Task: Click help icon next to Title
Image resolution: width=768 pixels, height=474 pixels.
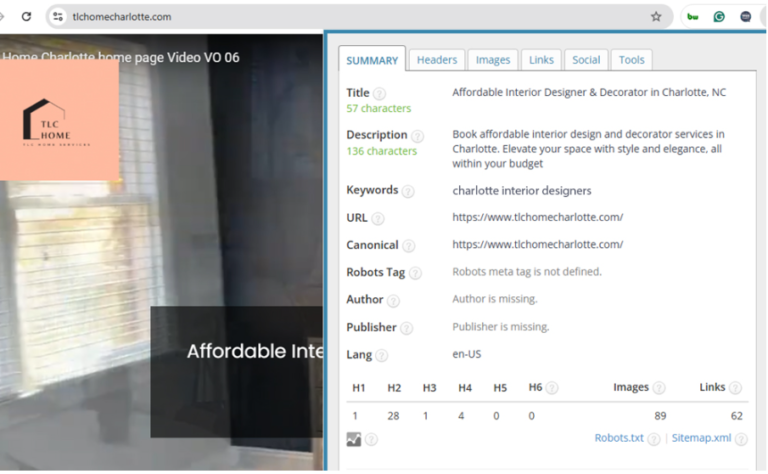Action: [380, 94]
